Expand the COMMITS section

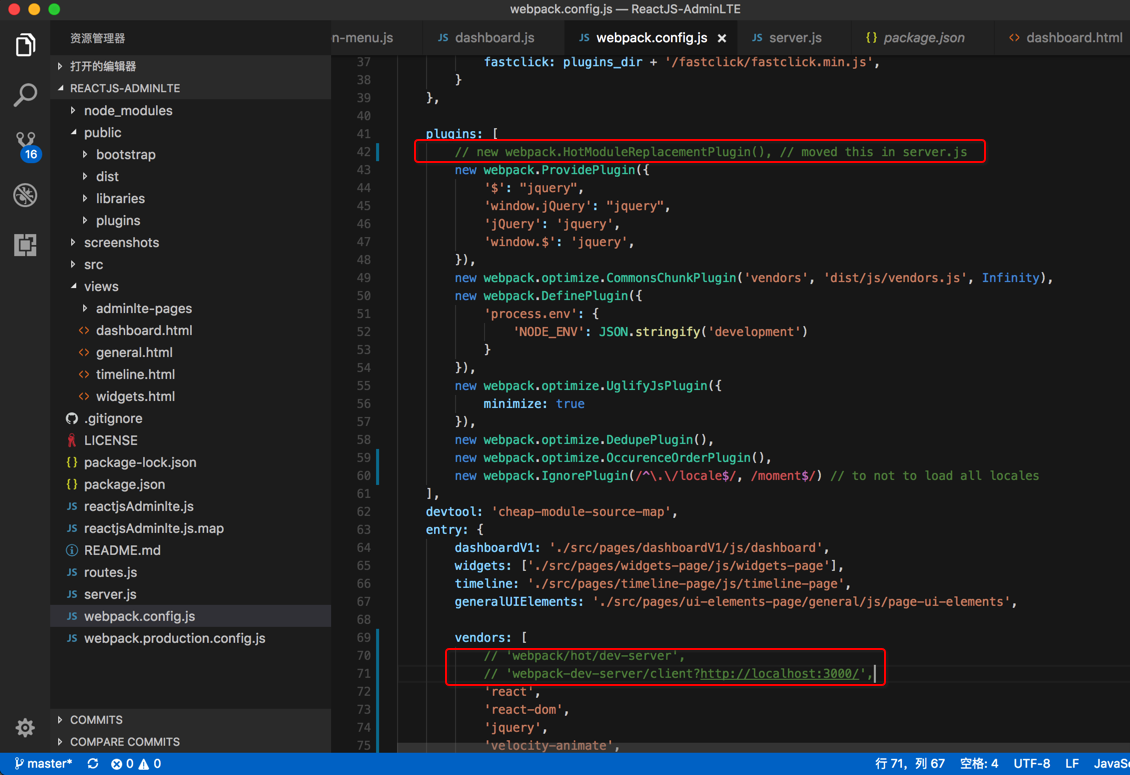[x=96, y=720]
